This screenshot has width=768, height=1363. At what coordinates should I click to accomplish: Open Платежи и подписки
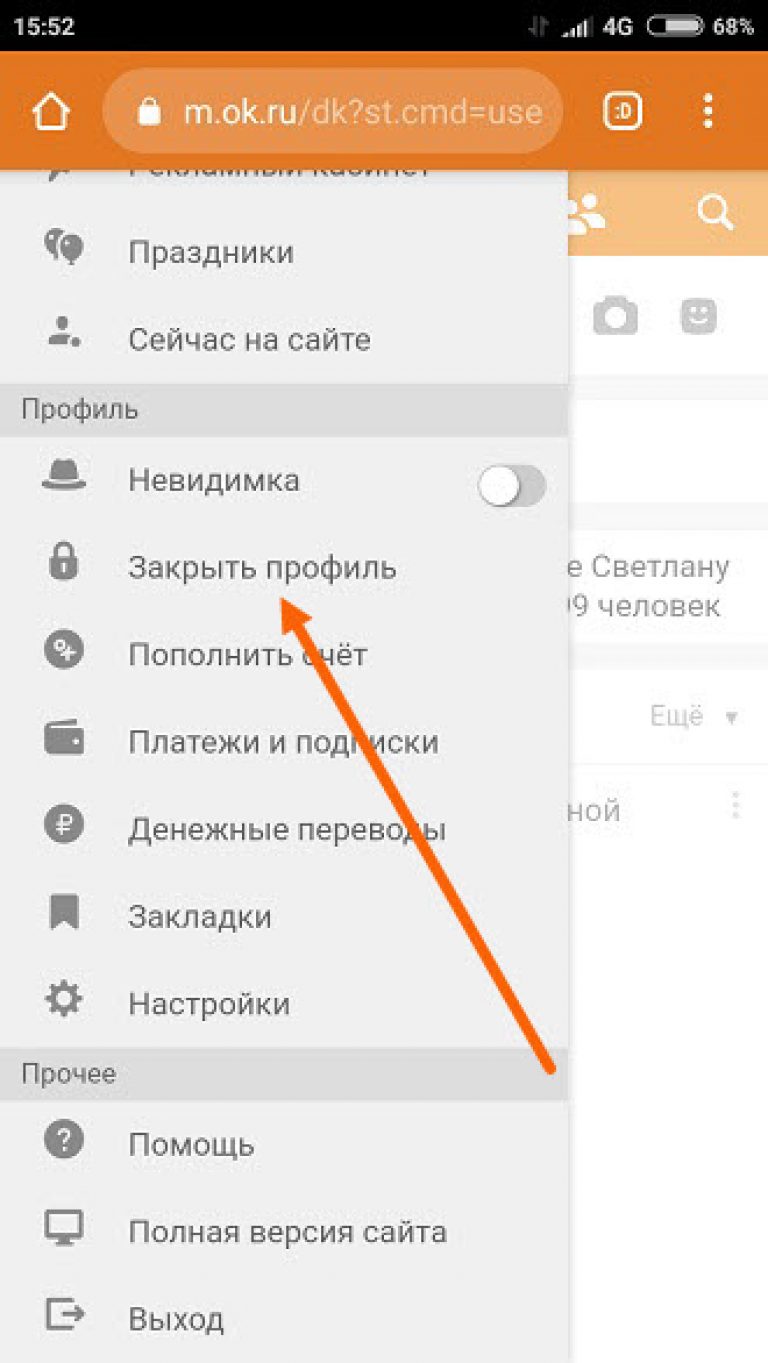284,742
